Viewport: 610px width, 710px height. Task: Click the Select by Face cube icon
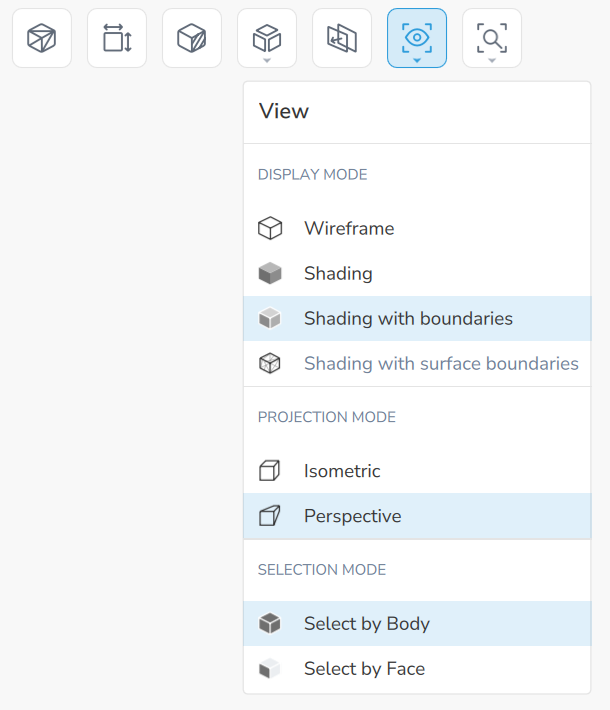[x=270, y=669]
